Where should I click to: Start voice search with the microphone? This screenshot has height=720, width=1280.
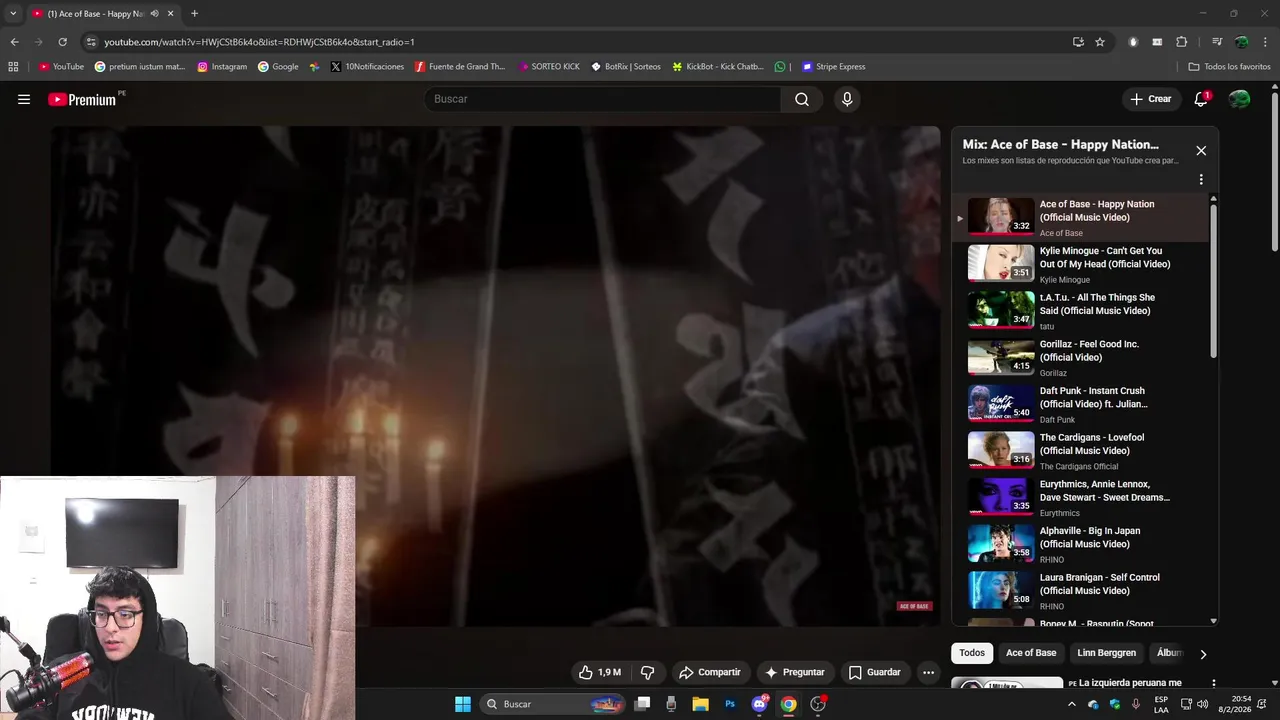(x=847, y=99)
